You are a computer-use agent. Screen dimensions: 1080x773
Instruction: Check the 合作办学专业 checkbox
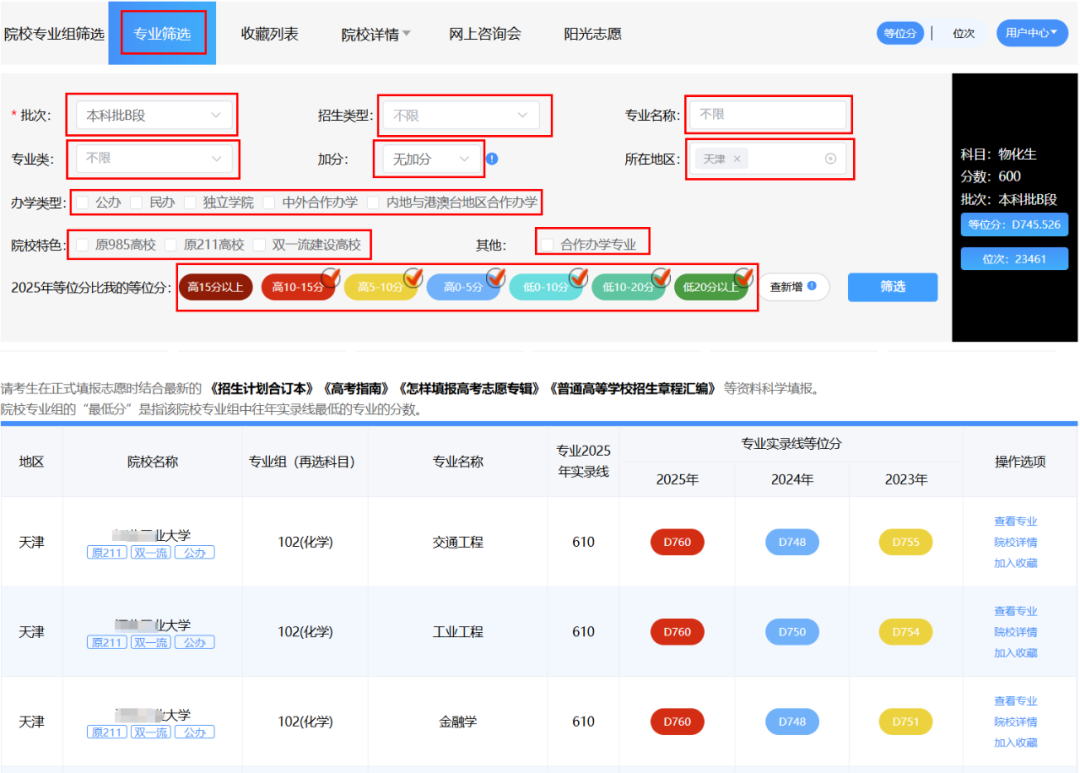pyautogui.click(x=548, y=245)
